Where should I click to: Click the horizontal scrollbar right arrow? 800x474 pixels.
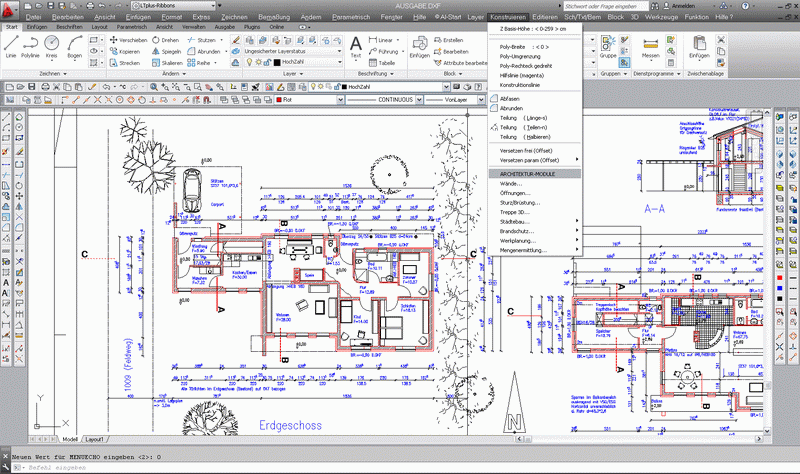click(x=759, y=439)
